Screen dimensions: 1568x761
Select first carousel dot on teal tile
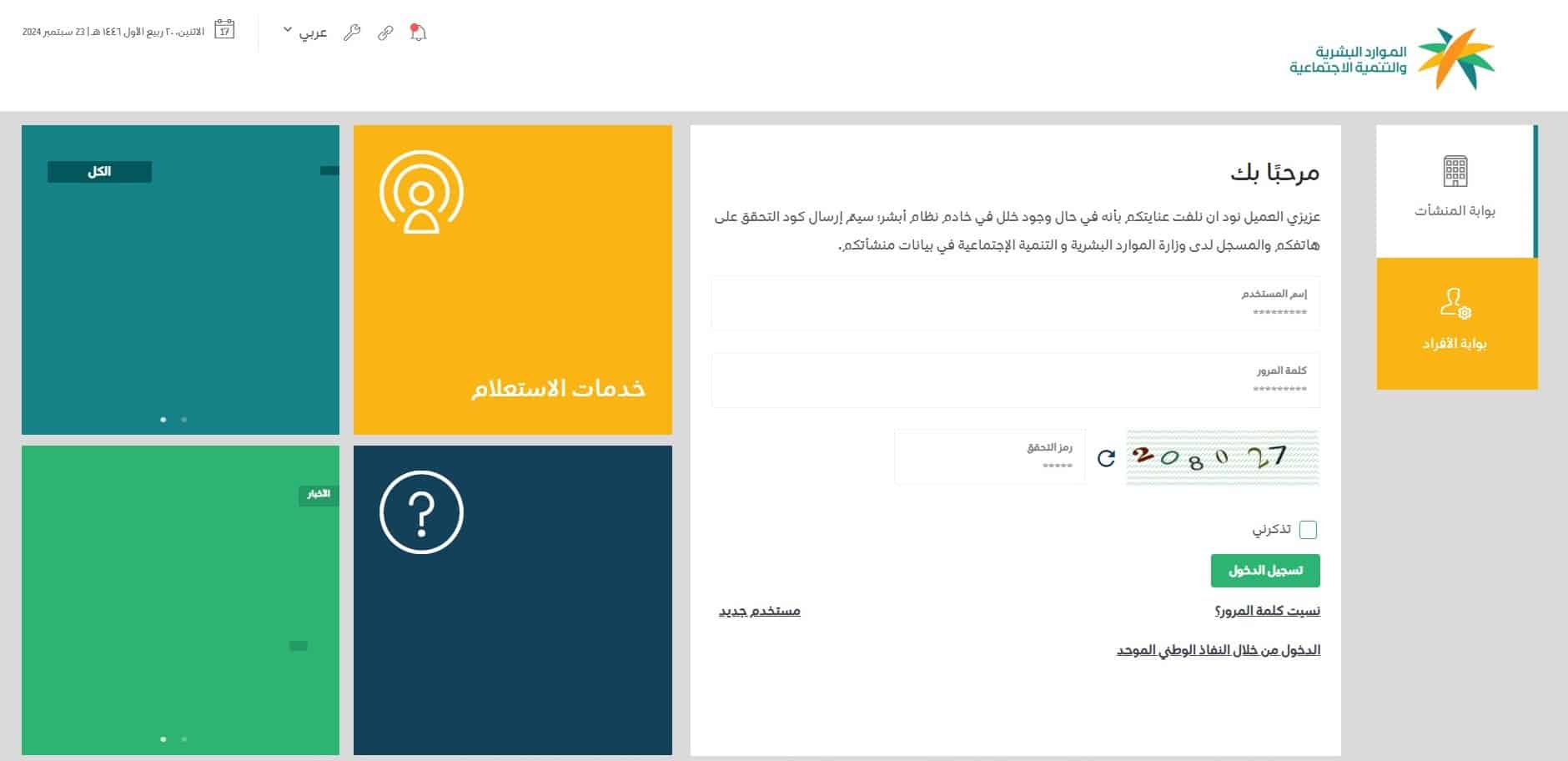tap(163, 420)
